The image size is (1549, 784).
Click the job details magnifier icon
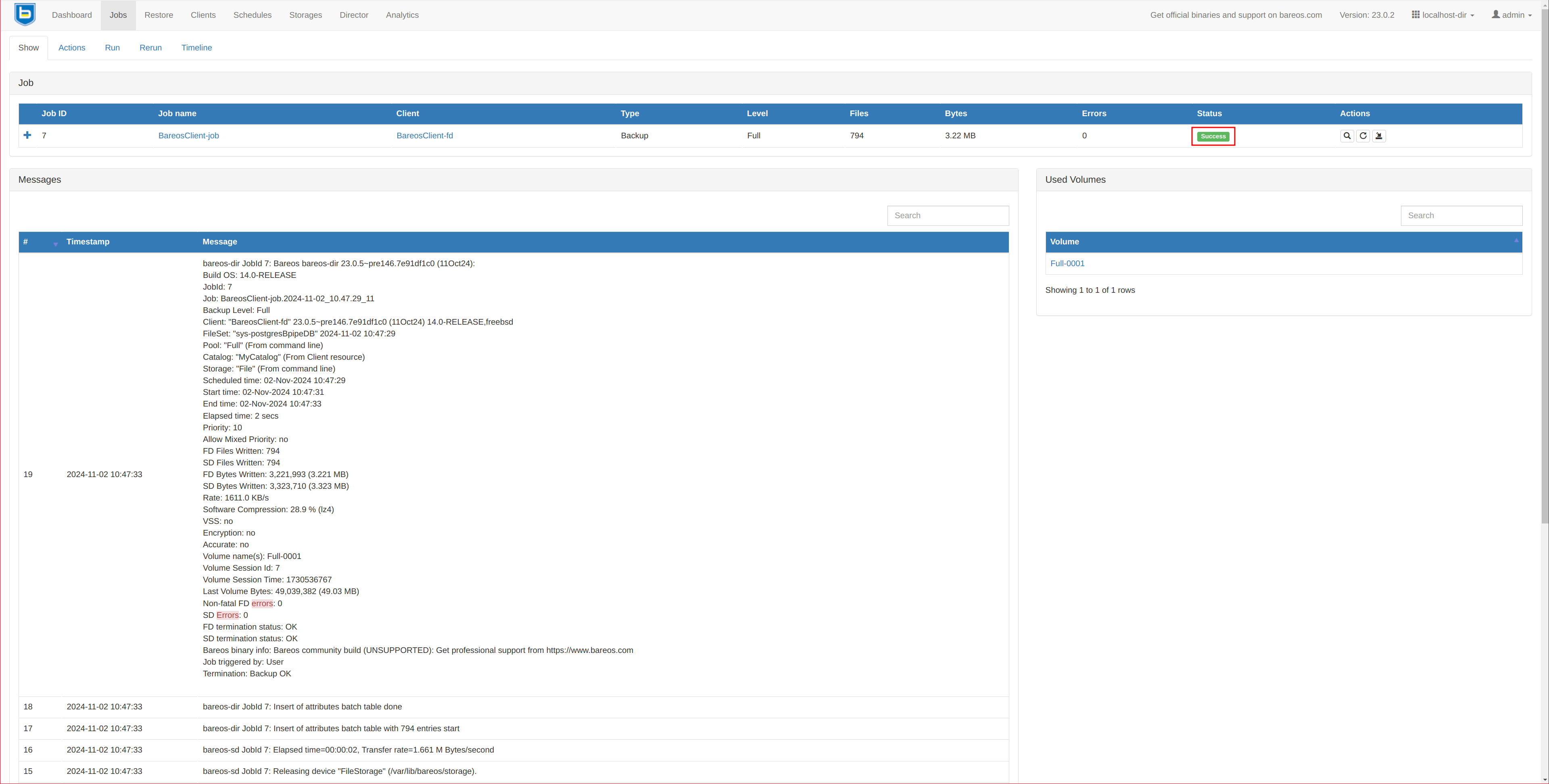(1347, 136)
